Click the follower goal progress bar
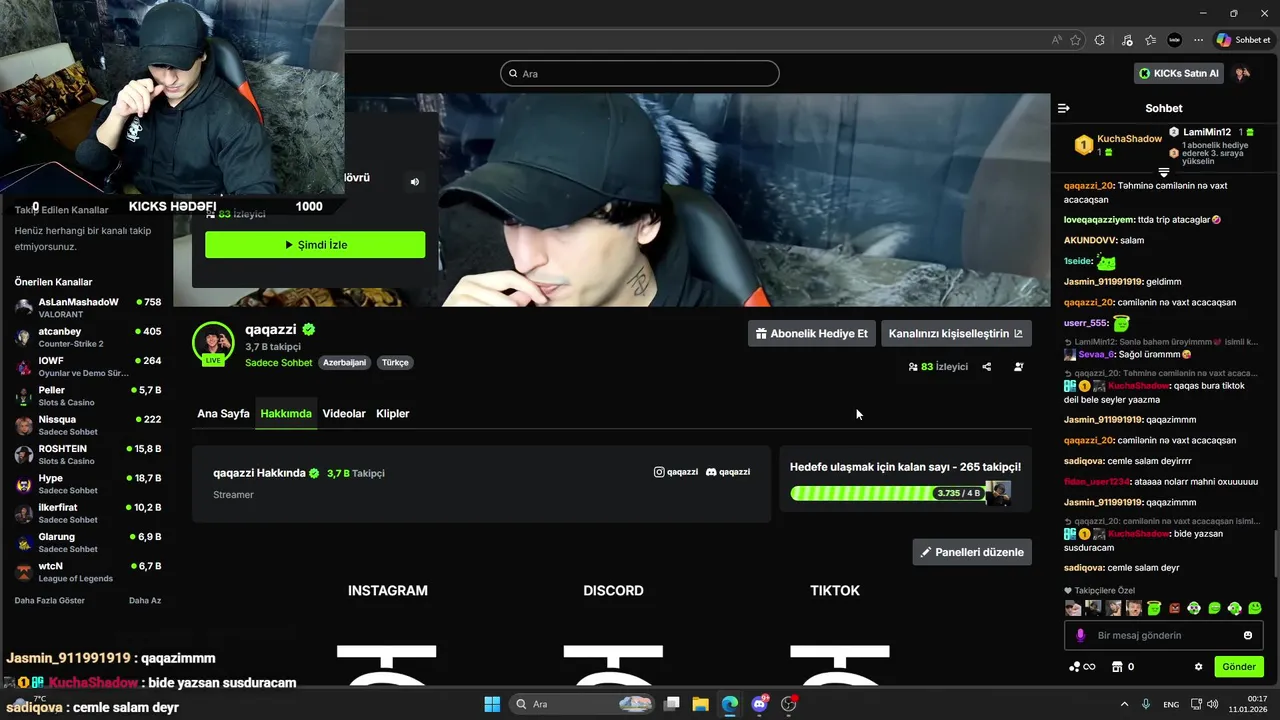 click(888, 493)
